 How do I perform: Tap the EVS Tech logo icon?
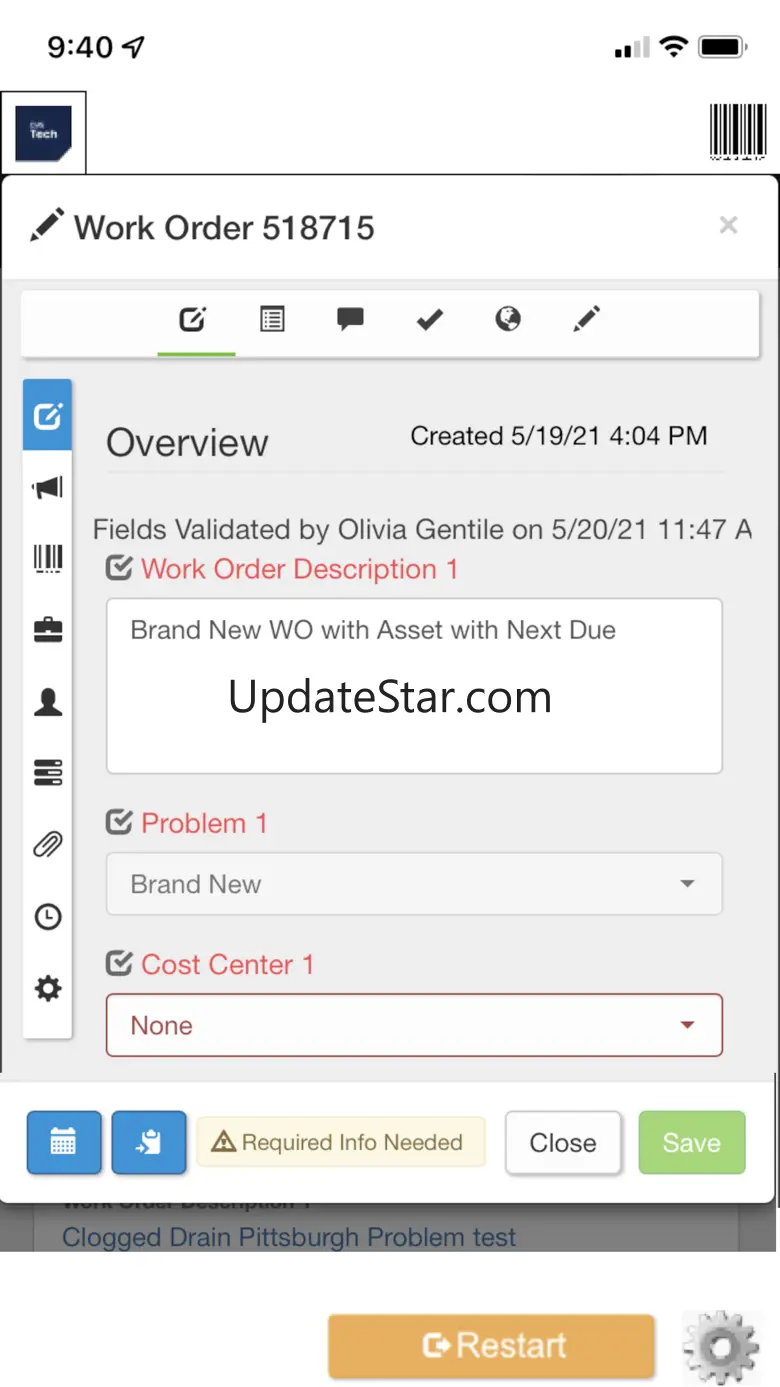[x=43, y=133]
